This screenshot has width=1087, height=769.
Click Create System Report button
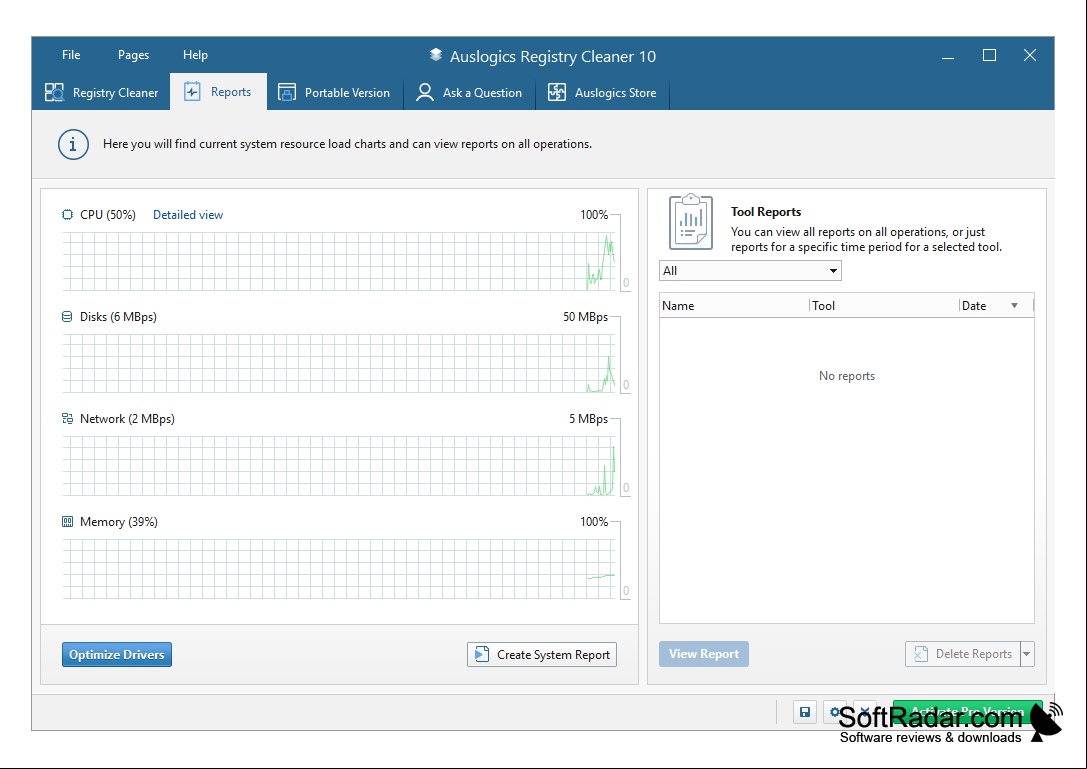pos(542,655)
